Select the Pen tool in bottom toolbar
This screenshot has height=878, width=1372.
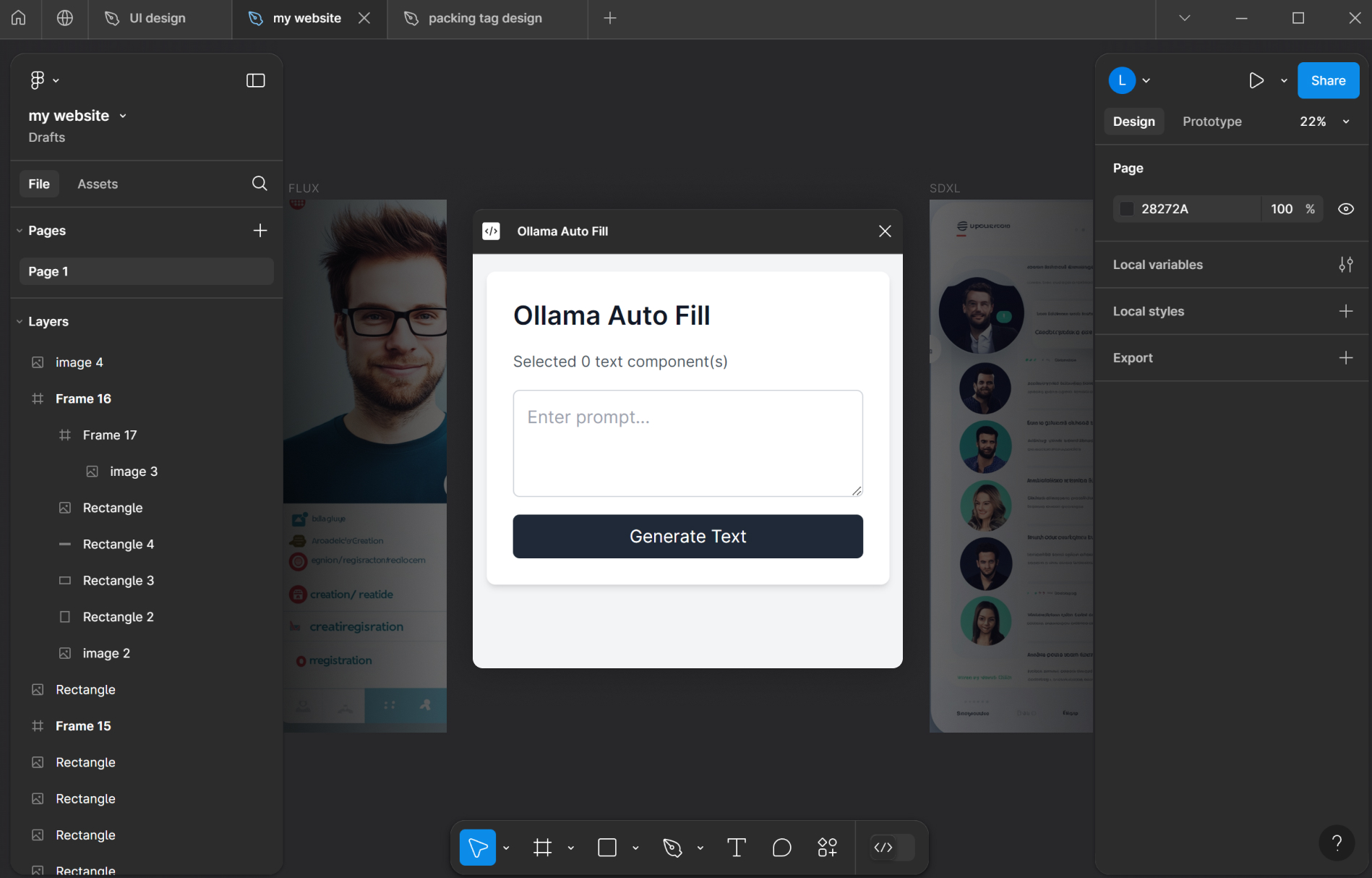(672, 848)
